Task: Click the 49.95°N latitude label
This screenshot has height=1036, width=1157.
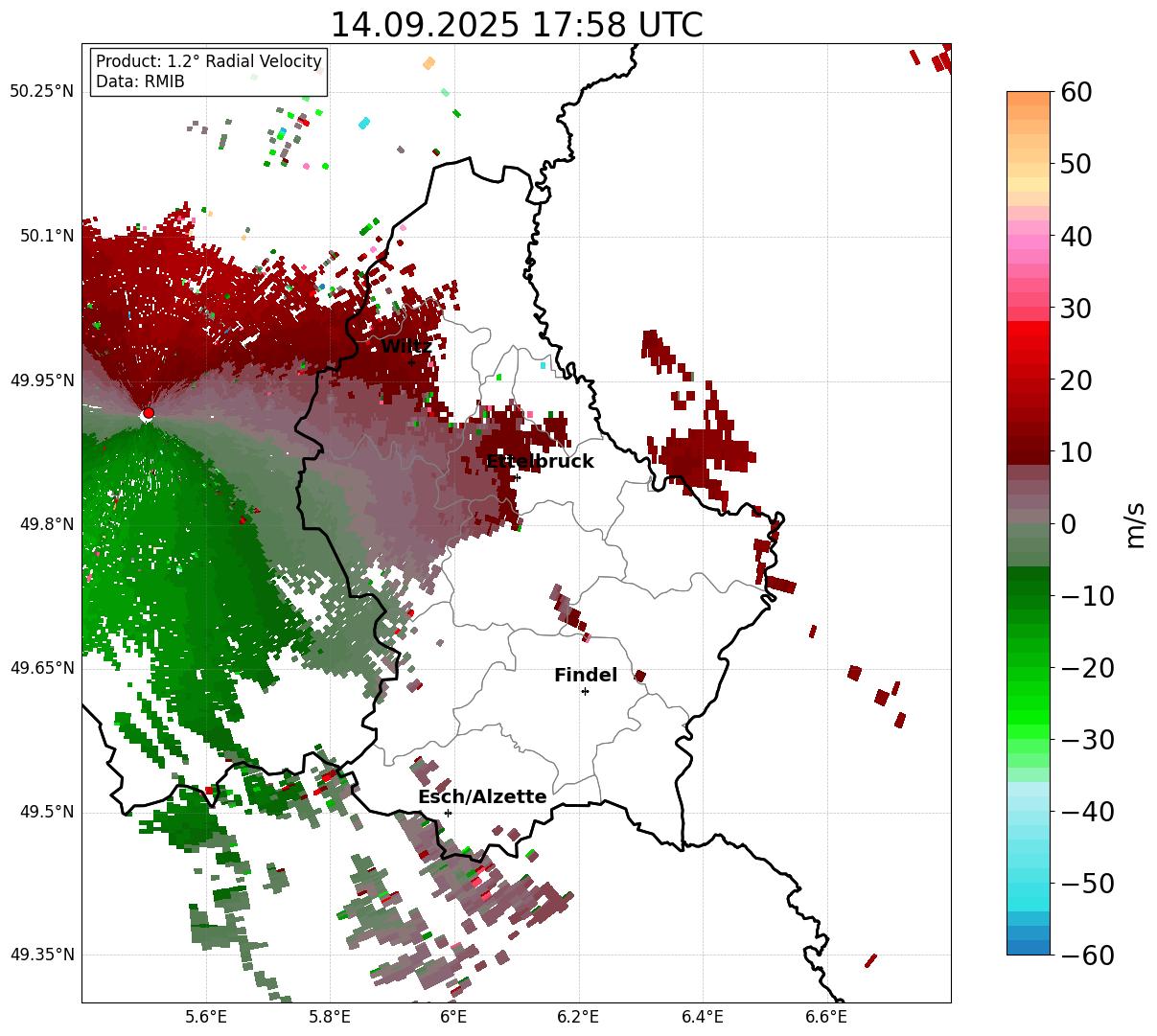Action: click(42, 380)
